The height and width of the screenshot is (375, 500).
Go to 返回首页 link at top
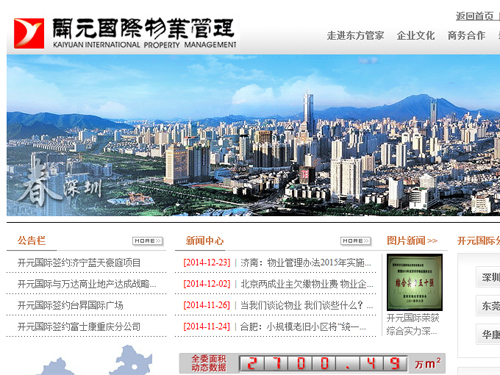click(x=475, y=16)
